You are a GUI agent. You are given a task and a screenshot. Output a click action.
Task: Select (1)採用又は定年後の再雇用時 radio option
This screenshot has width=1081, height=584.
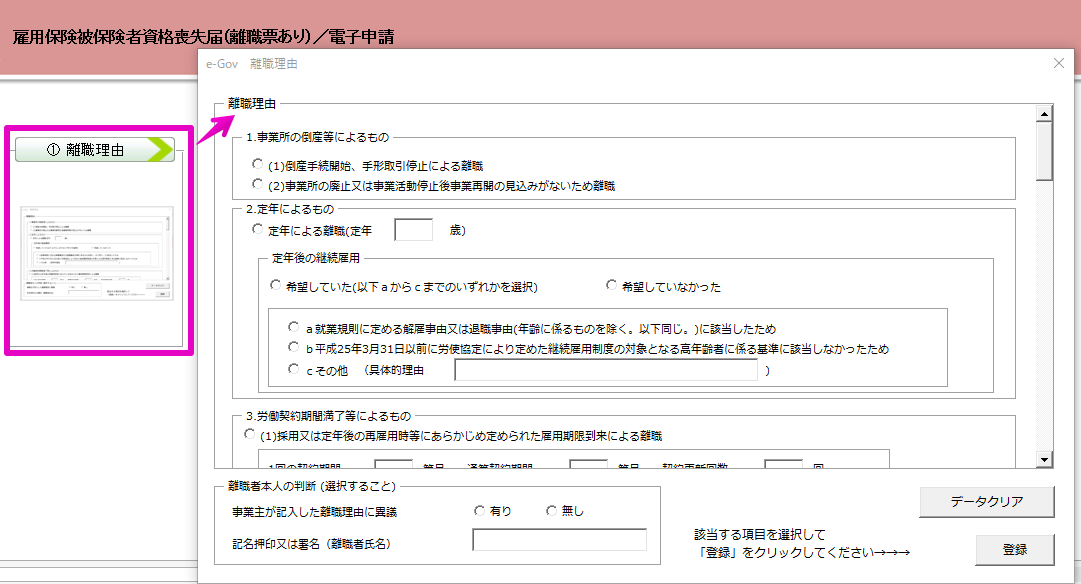pyautogui.click(x=249, y=436)
